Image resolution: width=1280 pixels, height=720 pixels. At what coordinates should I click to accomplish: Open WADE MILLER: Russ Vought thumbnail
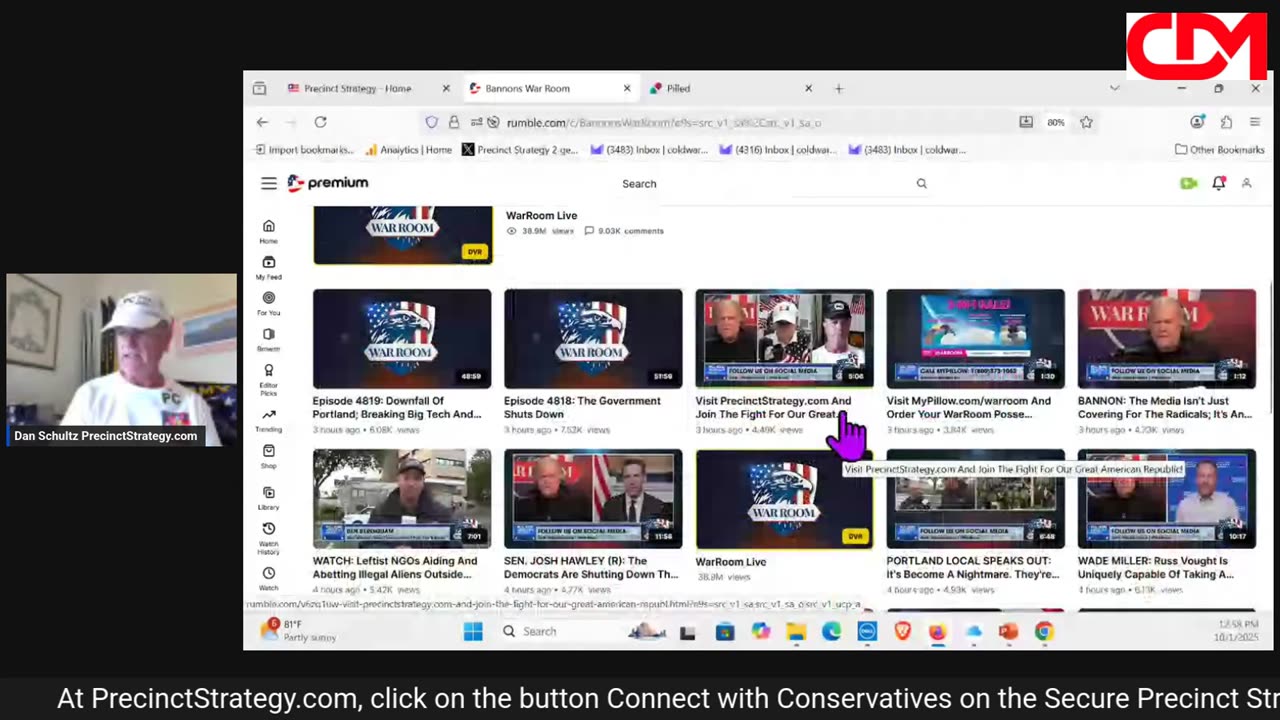1166,498
